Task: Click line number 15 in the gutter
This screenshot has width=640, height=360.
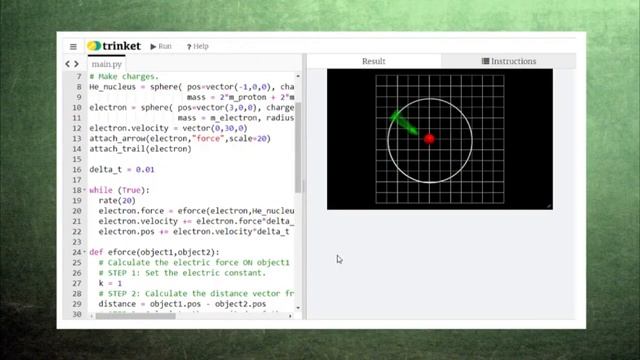Action: [x=77, y=159]
